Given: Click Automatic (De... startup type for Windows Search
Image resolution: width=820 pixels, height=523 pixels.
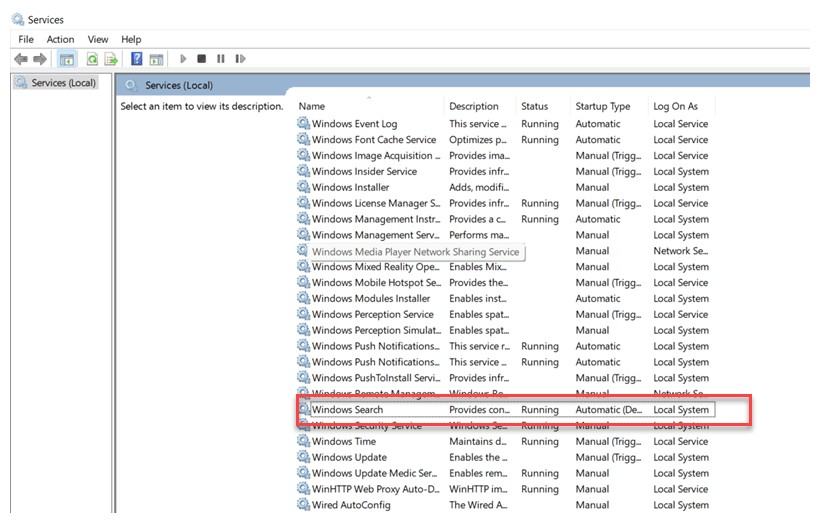Looking at the screenshot, I should point(608,410).
